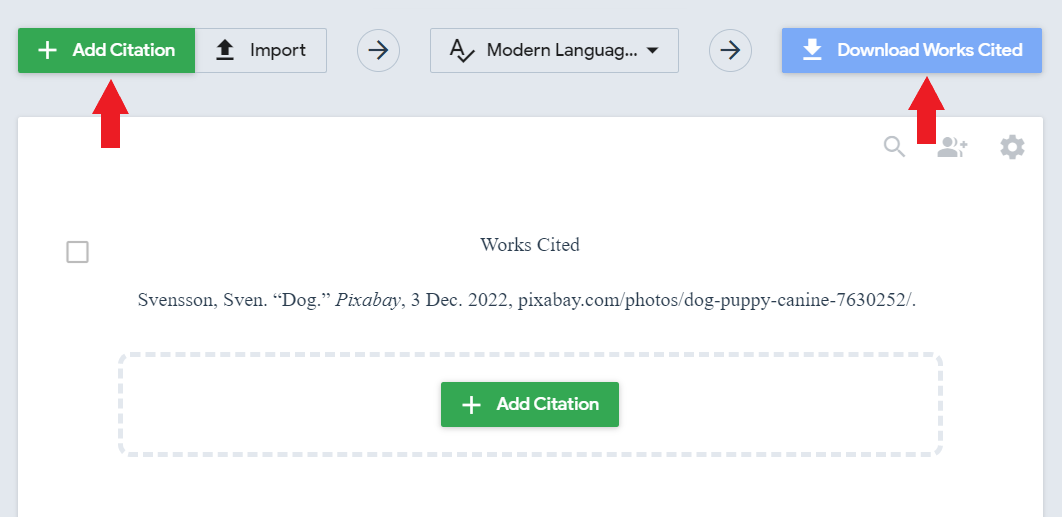Tick the select-all checkbox beside Works Cited
Screen dimensions: 1062x517
77,252
